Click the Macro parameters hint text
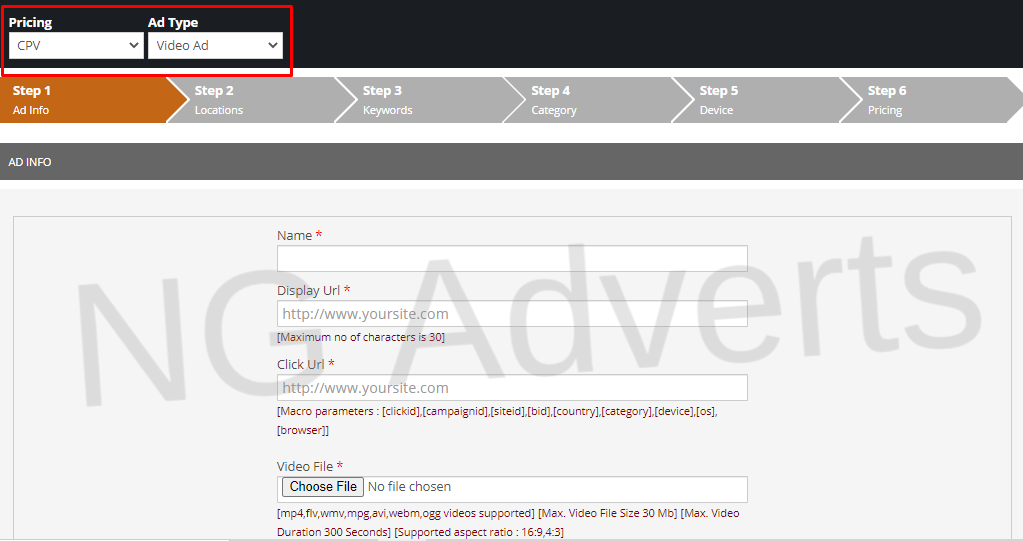The image size is (1023, 541). [x=497, y=412]
